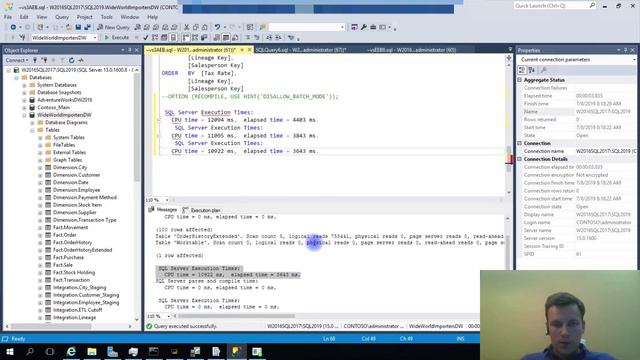Open File Explorer from the taskbar

click(92, 351)
